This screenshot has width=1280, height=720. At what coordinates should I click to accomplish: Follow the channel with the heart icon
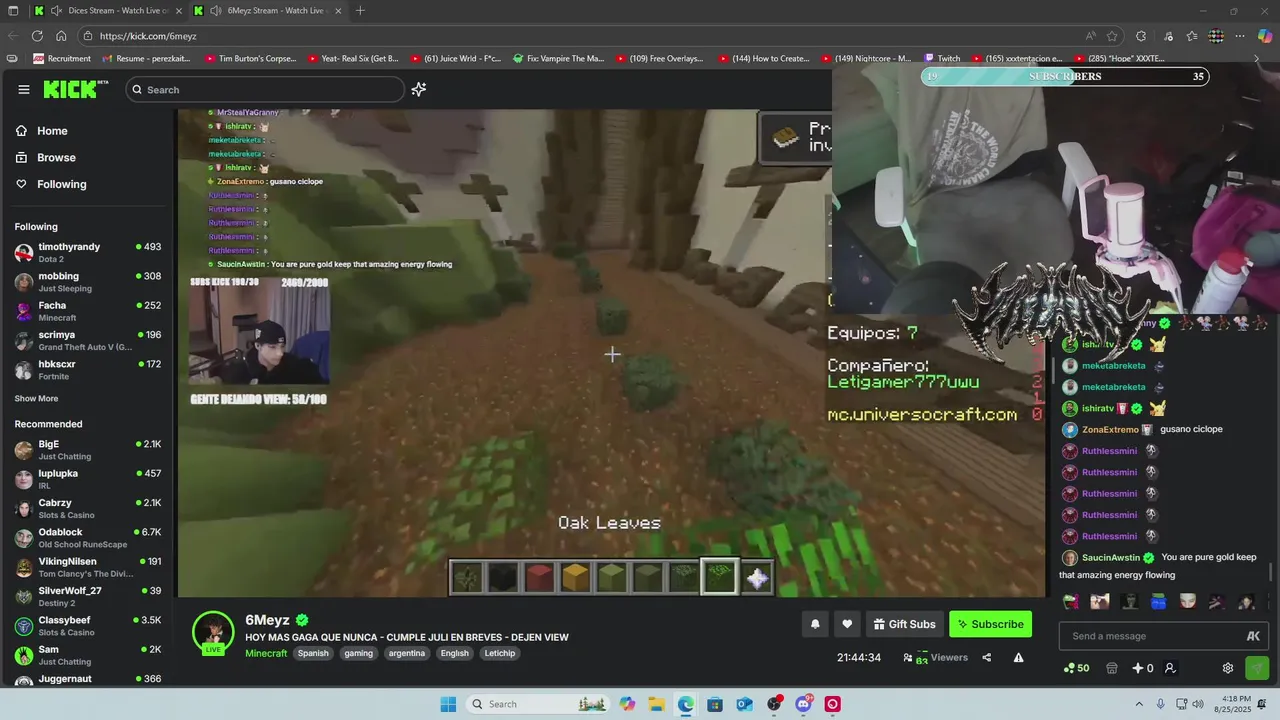click(847, 624)
